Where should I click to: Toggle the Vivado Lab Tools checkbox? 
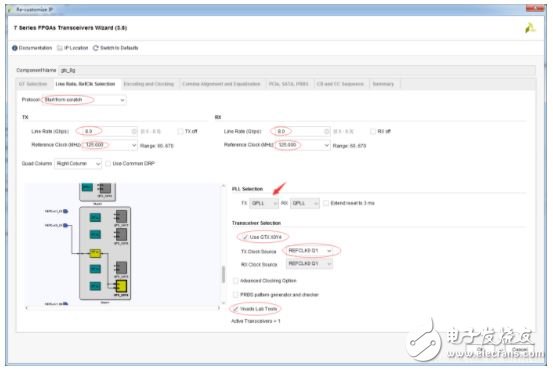click(236, 309)
